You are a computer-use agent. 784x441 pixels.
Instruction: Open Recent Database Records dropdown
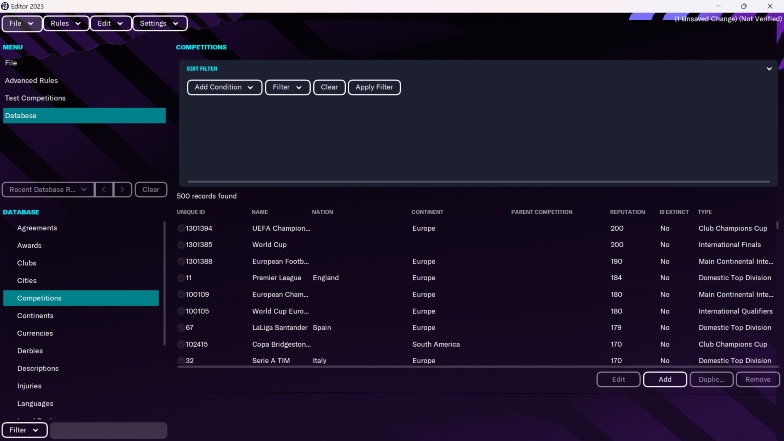[x=48, y=190]
